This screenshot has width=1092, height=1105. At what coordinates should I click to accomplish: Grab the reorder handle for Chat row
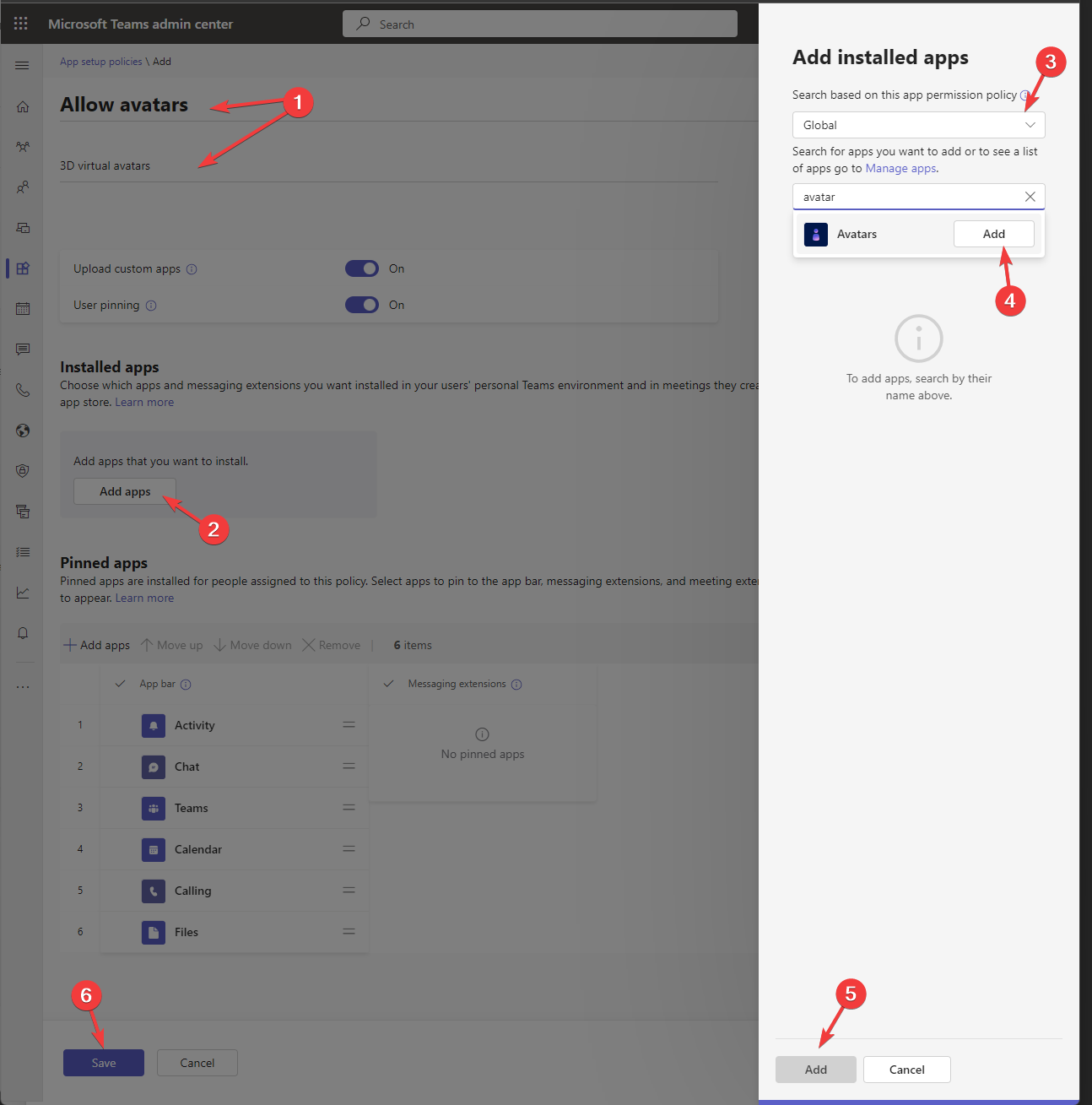pyautogui.click(x=349, y=766)
